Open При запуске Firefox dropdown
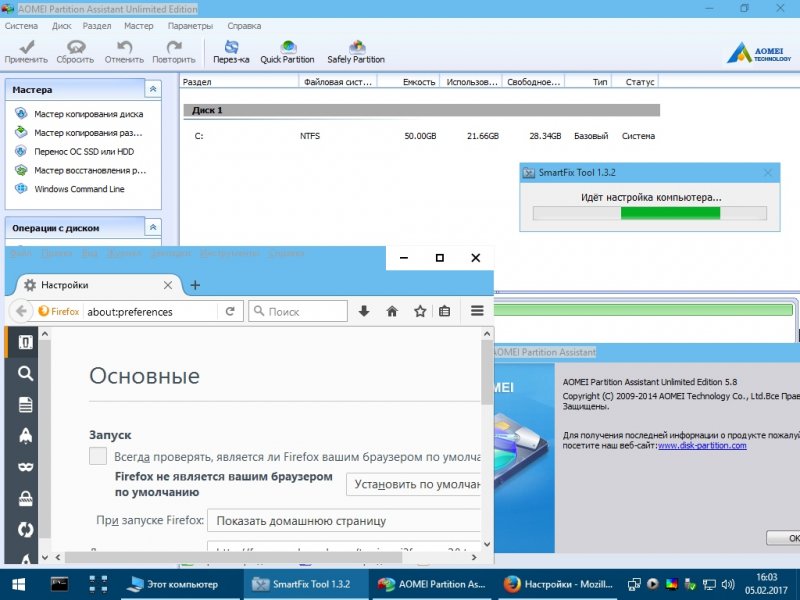This screenshot has height=600, width=800. pos(345,521)
